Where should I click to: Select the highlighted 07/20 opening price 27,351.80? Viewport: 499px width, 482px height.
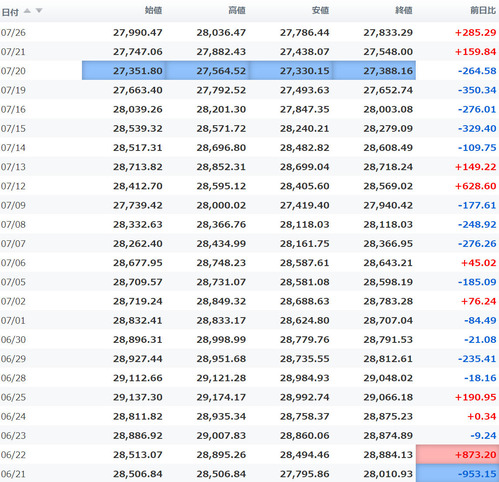pyautogui.click(x=124, y=71)
